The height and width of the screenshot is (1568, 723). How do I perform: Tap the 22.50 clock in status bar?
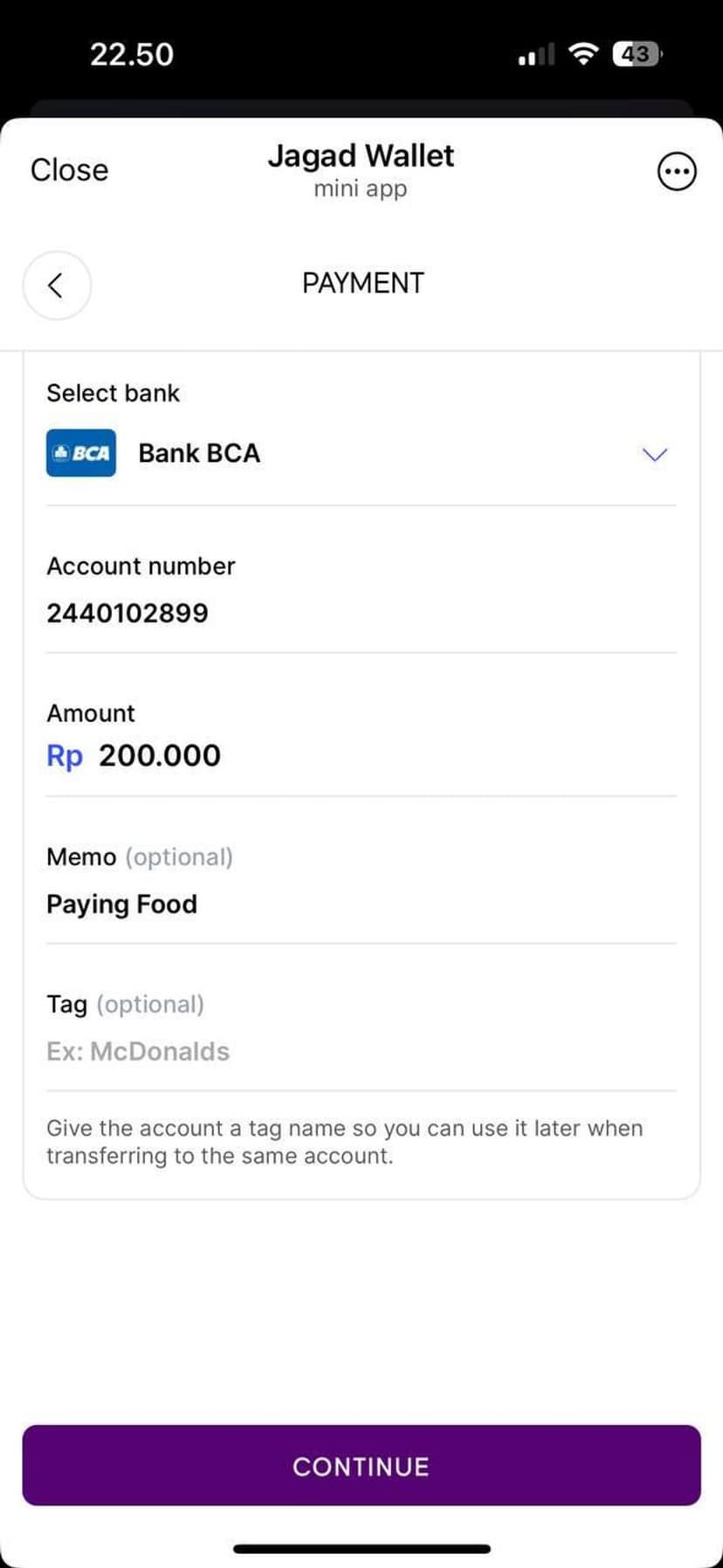132,54
